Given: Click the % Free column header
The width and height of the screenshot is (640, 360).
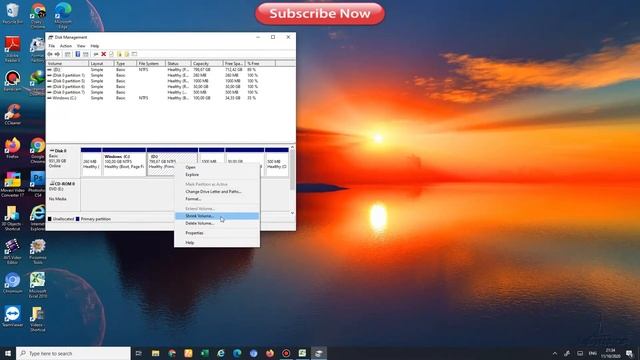Looking at the screenshot, I should tap(260, 64).
